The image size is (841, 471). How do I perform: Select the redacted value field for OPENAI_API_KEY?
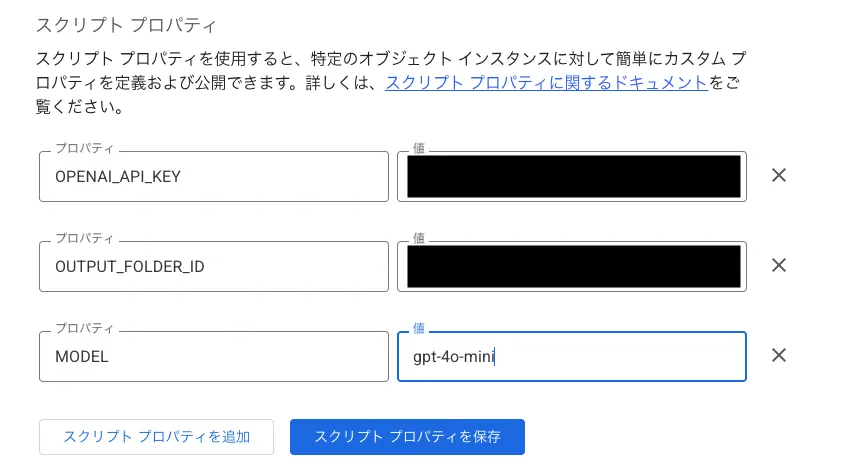(572, 176)
